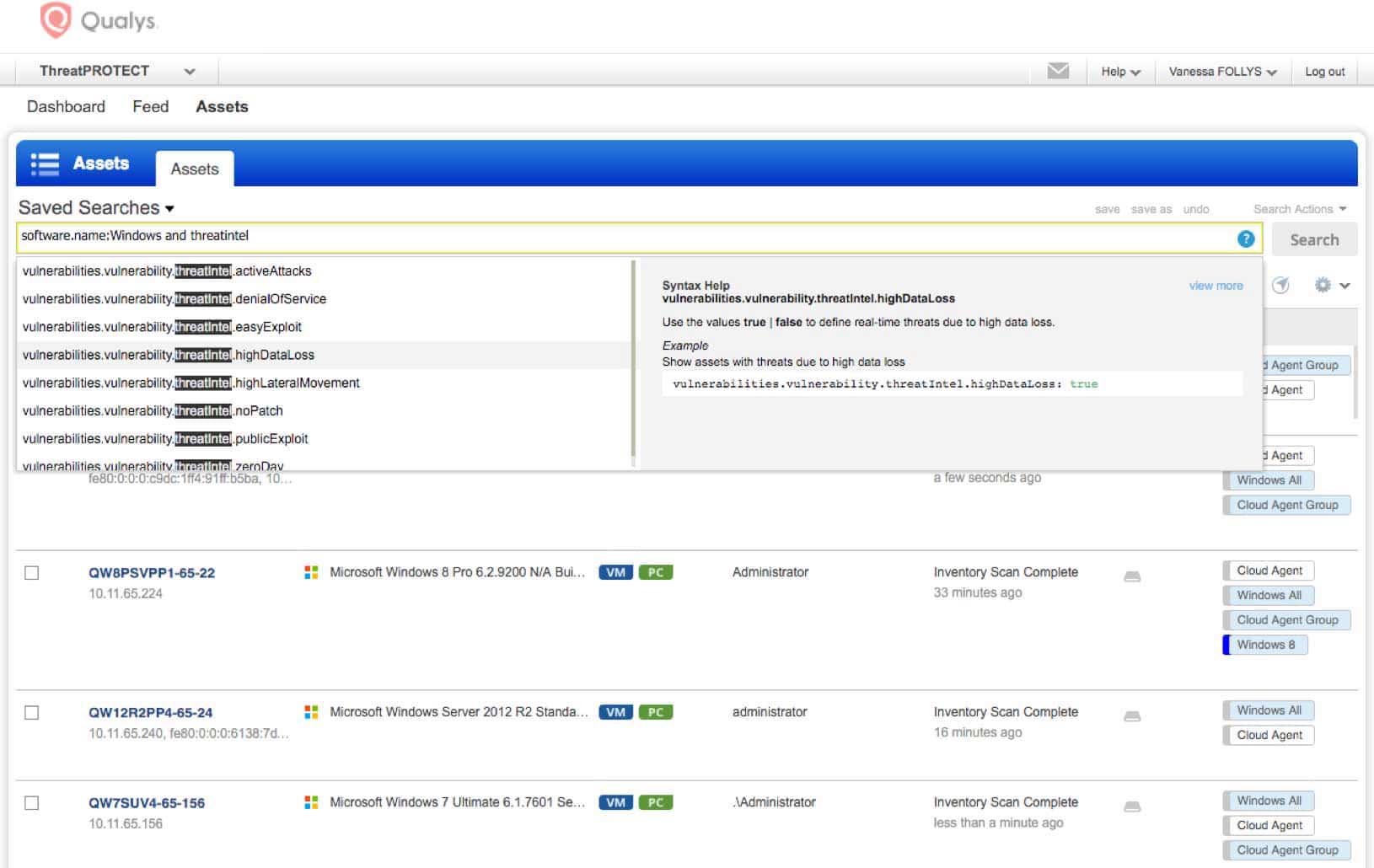Click the agent icon in QW7SUV4-65-156 row
The width and height of the screenshot is (1374, 868).
1132,806
